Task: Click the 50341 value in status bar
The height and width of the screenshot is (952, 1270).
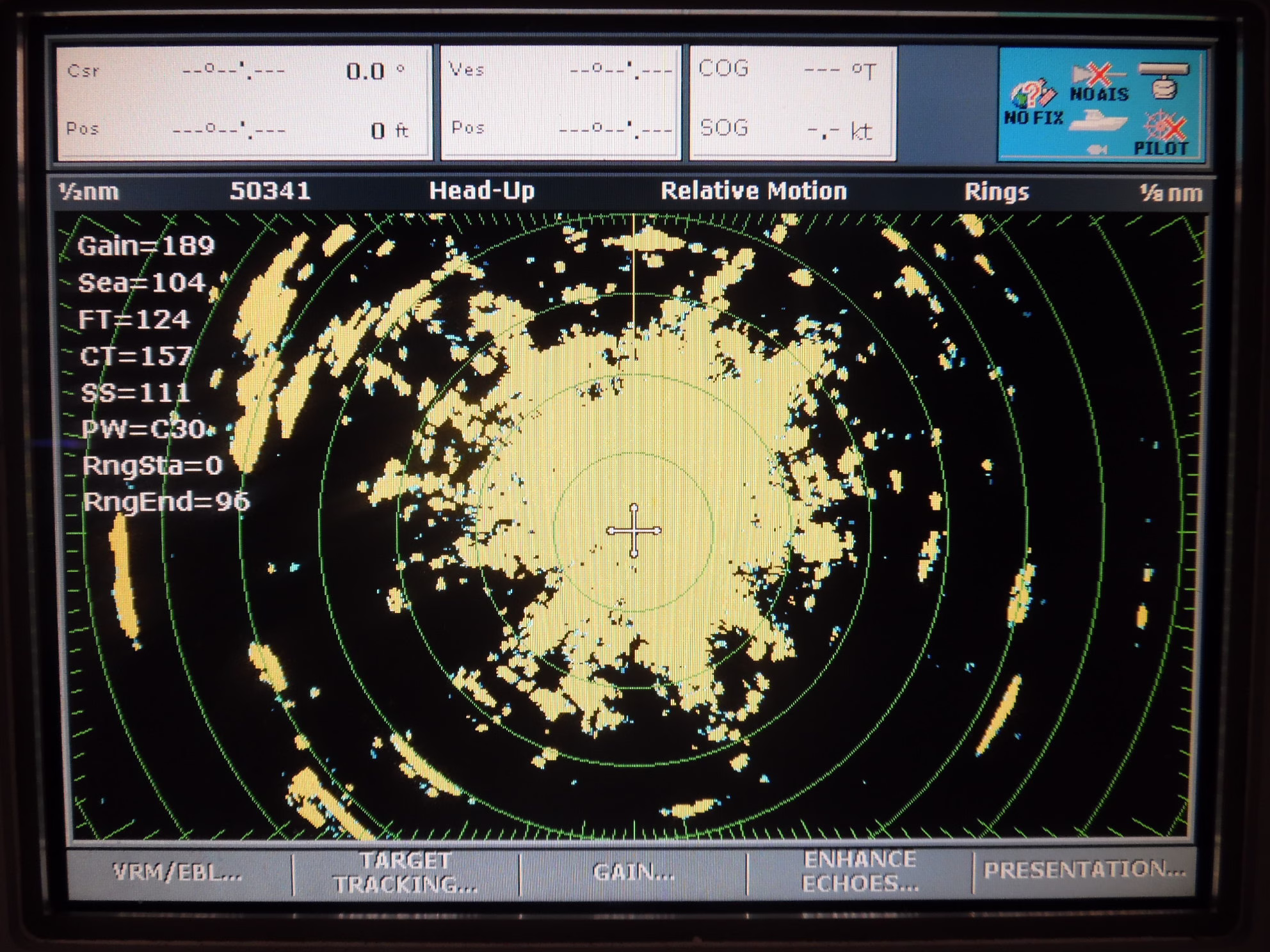Action: [x=270, y=191]
